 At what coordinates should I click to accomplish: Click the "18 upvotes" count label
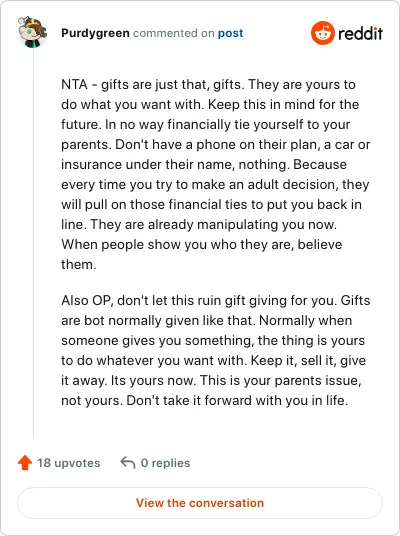pyautogui.click(x=69, y=463)
